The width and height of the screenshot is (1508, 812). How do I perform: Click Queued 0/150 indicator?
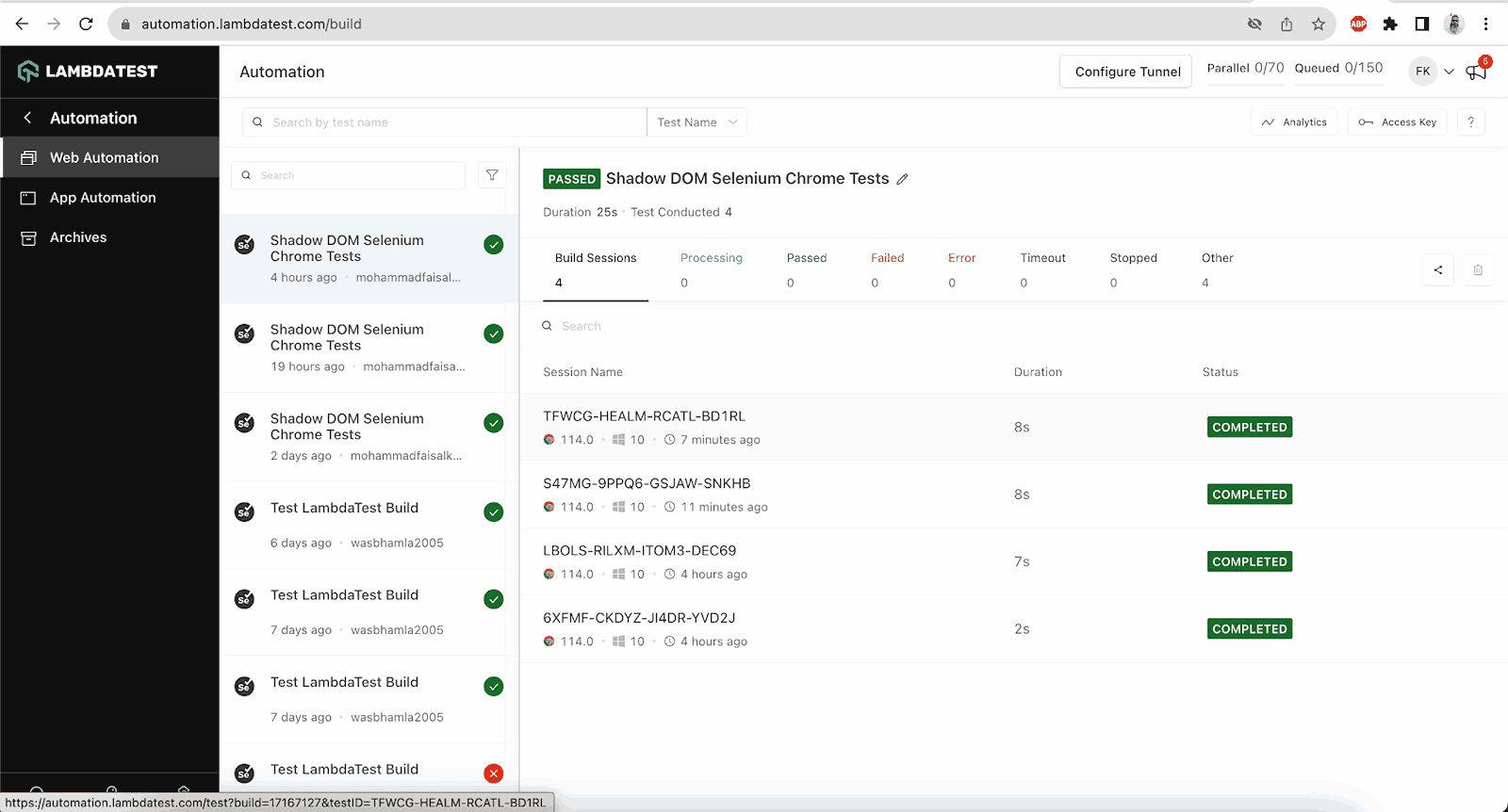pyautogui.click(x=1338, y=68)
